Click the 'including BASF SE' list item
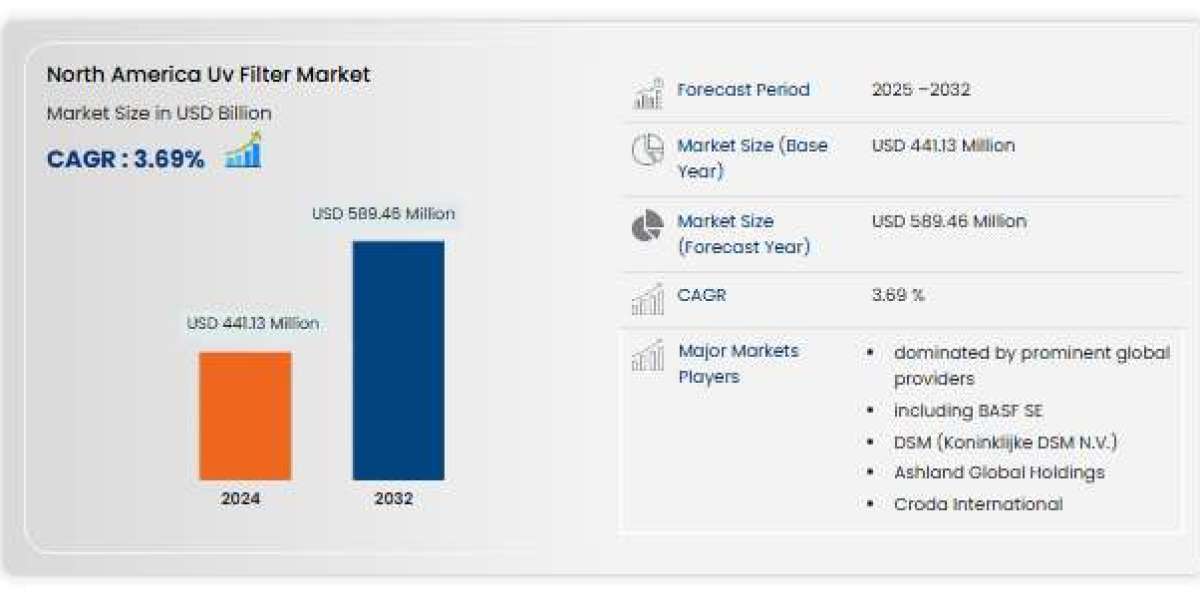The height and width of the screenshot is (600, 1200). 968,411
